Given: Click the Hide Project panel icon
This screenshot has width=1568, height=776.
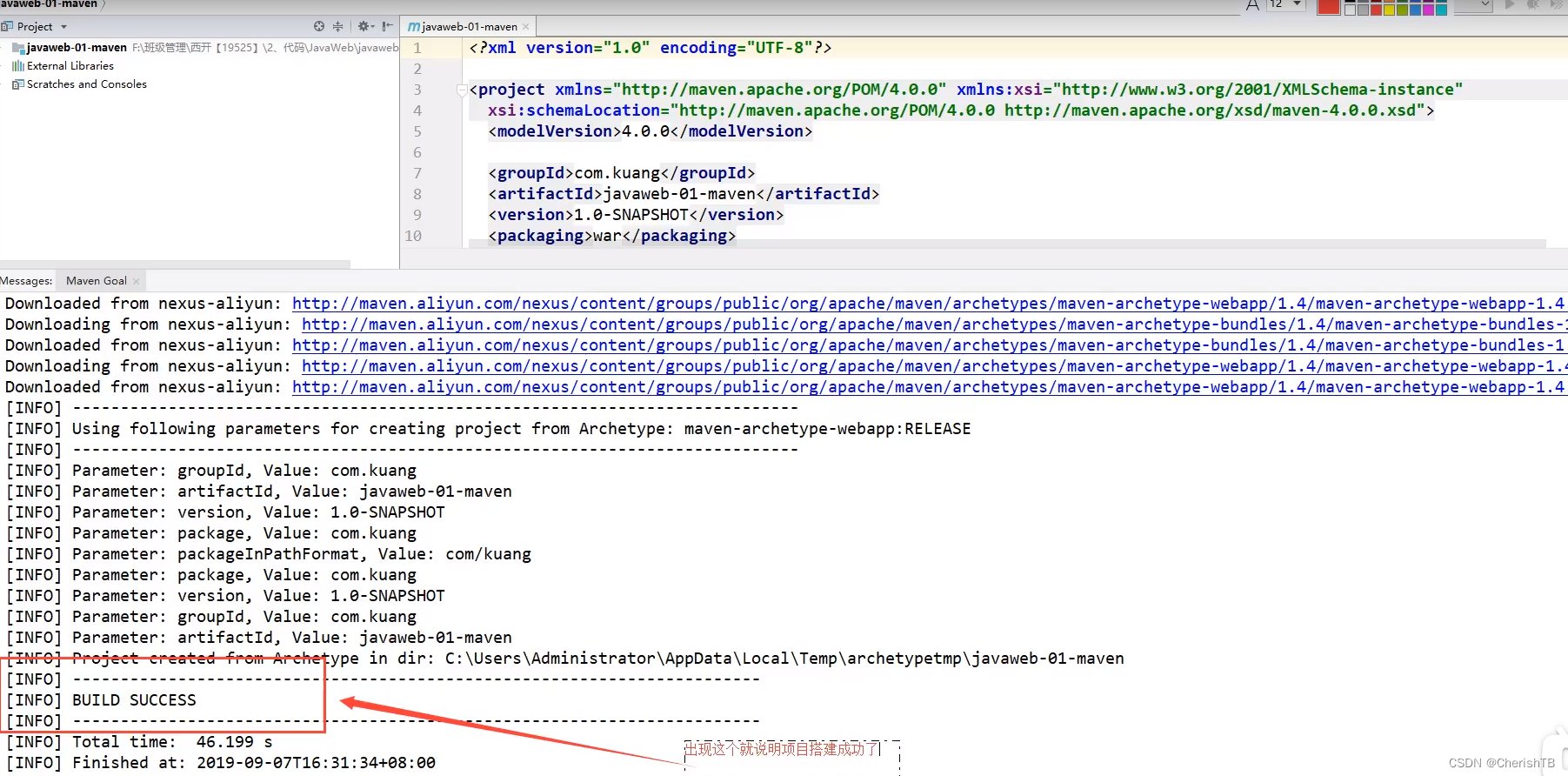Looking at the screenshot, I should (387, 26).
